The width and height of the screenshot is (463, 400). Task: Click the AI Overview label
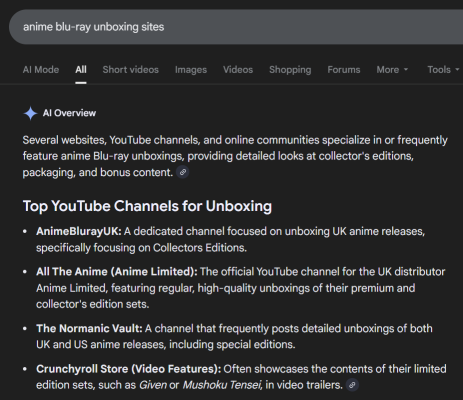(69, 113)
